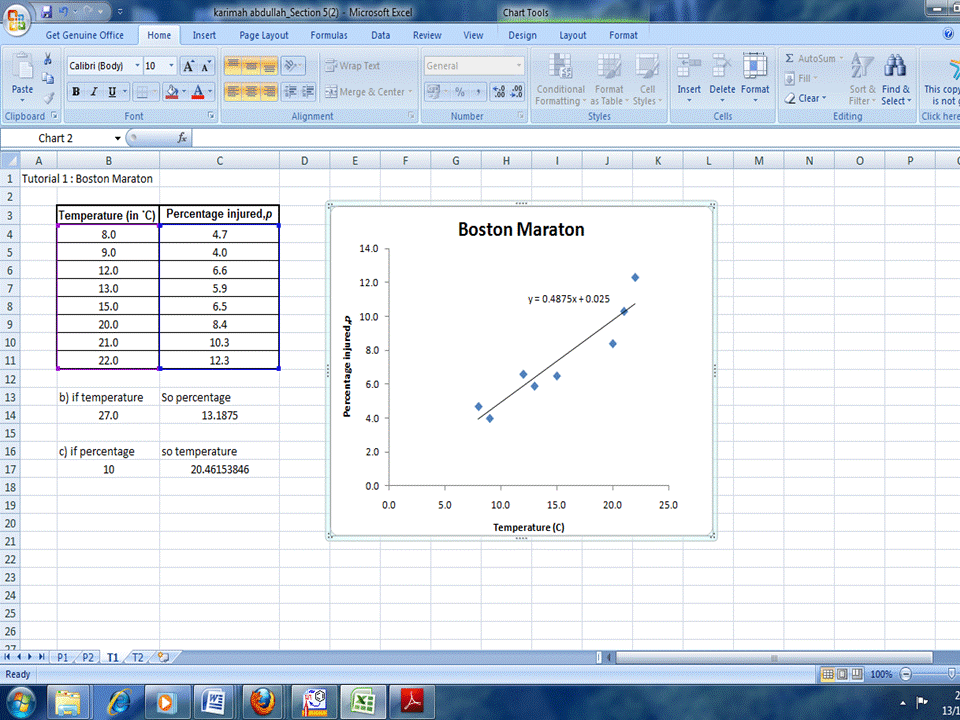
Task: Click the Decrease Indent icon
Action: tap(290, 92)
